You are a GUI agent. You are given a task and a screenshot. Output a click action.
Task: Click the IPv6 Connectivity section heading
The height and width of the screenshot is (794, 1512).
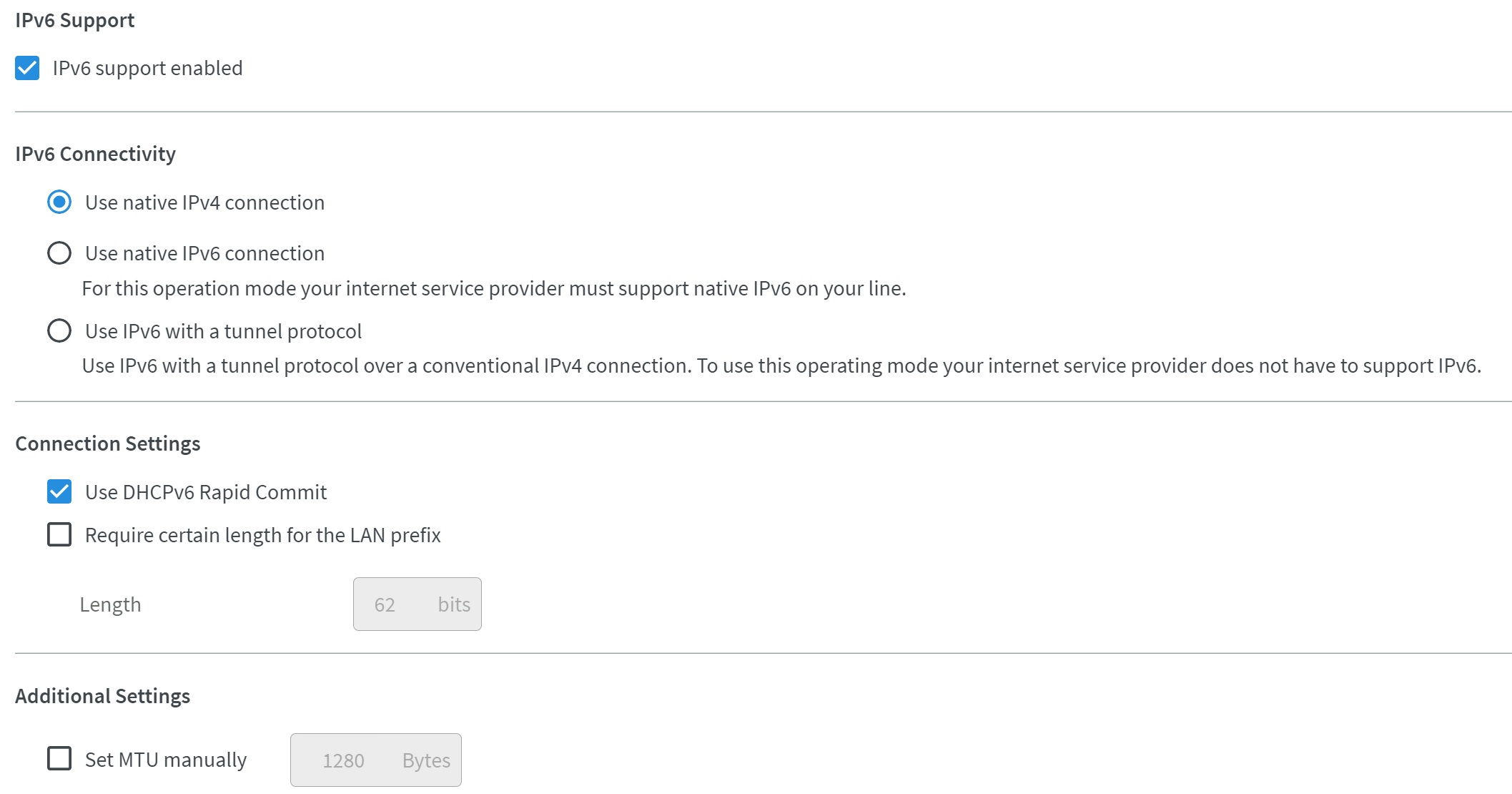(x=96, y=154)
